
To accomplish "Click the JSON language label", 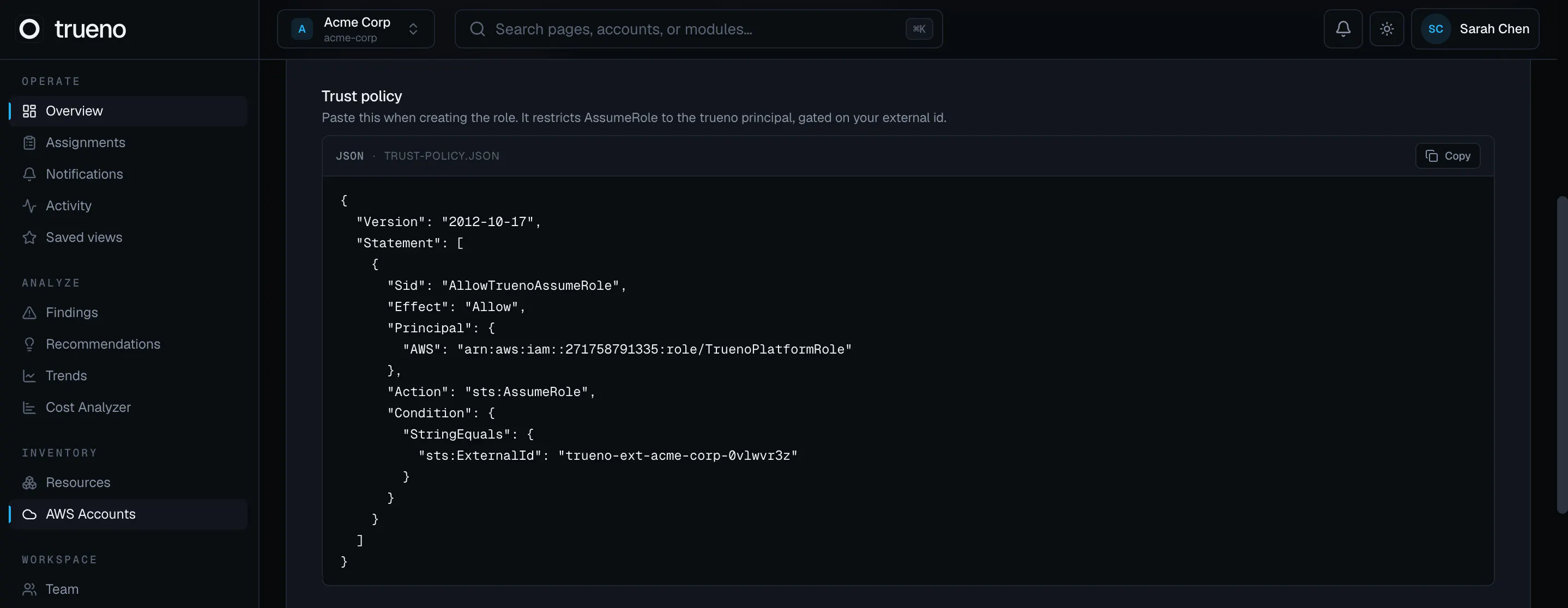I will 350,156.
